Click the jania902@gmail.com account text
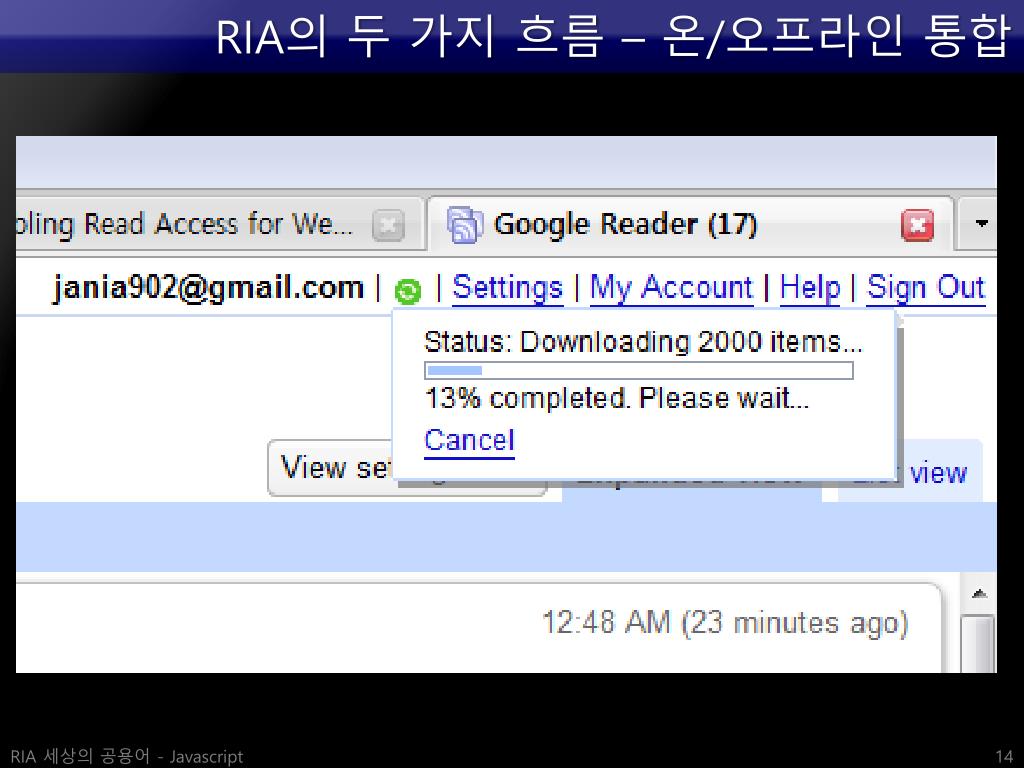 point(208,288)
